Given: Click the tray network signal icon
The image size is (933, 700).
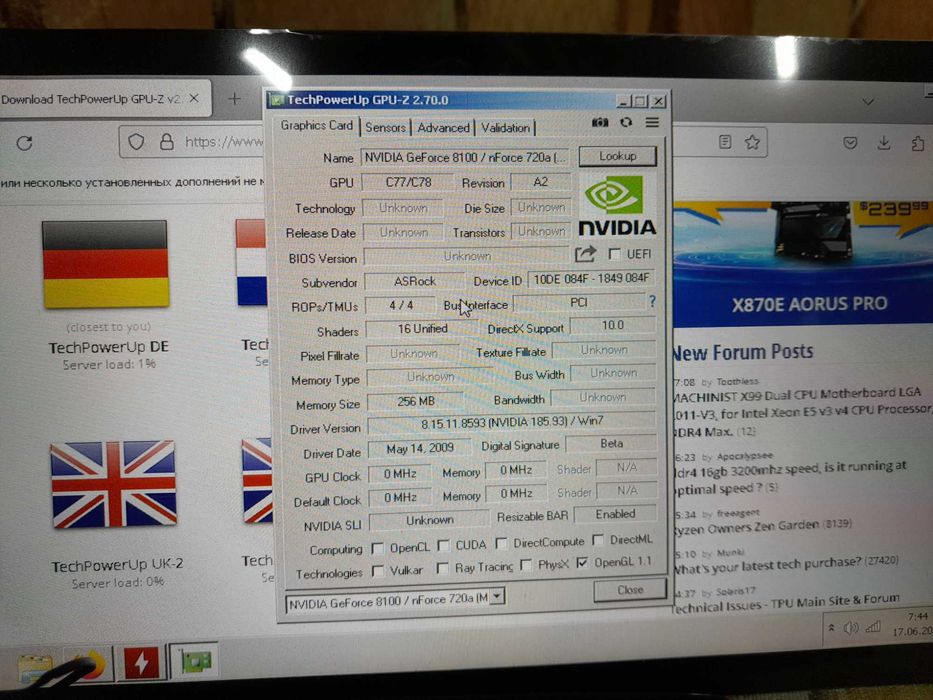Looking at the screenshot, I should pos(872,626).
